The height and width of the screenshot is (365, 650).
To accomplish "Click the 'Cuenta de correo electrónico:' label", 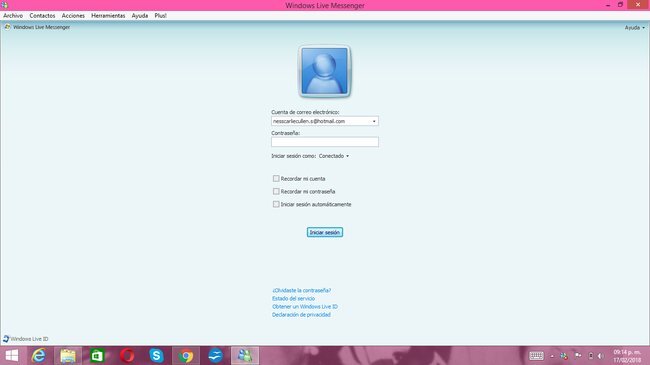I will [x=305, y=112].
